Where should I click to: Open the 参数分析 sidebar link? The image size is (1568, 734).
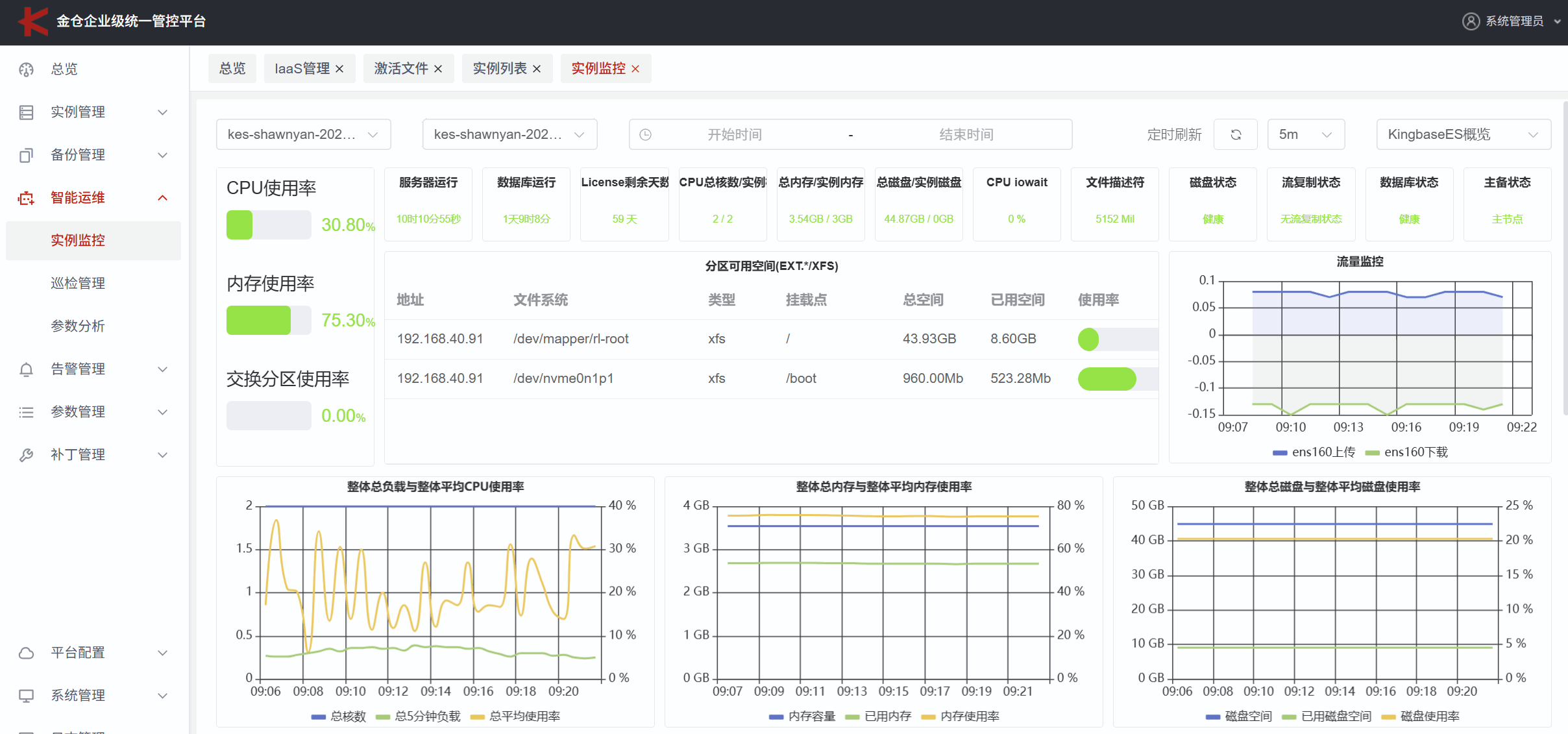(x=78, y=326)
